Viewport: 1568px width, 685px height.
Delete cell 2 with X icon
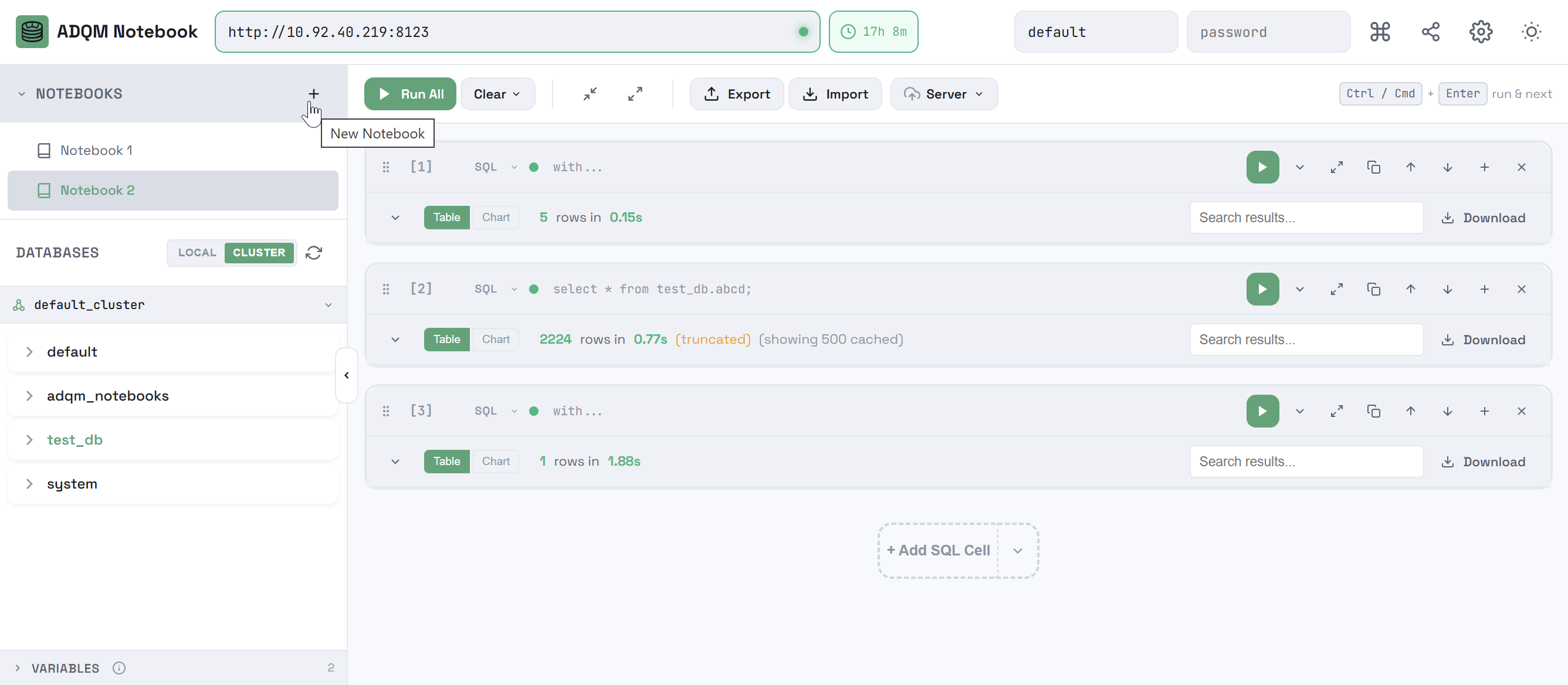tap(1520, 289)
